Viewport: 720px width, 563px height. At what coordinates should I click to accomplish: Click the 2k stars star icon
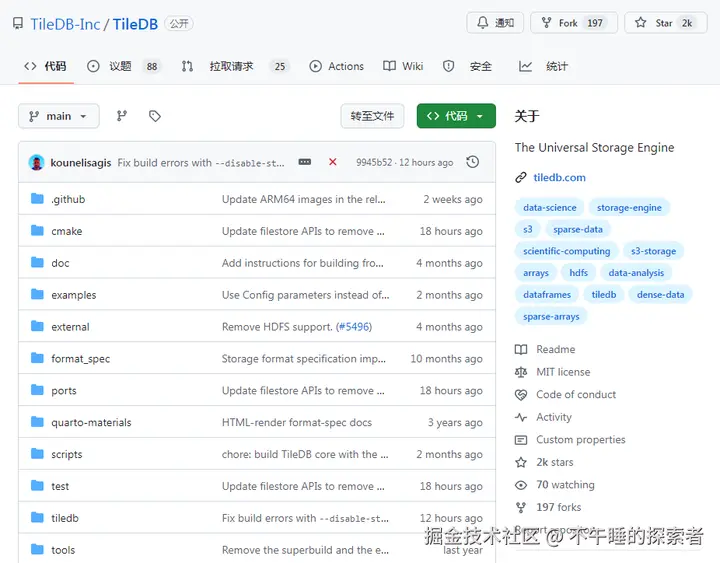pos(521,462)
